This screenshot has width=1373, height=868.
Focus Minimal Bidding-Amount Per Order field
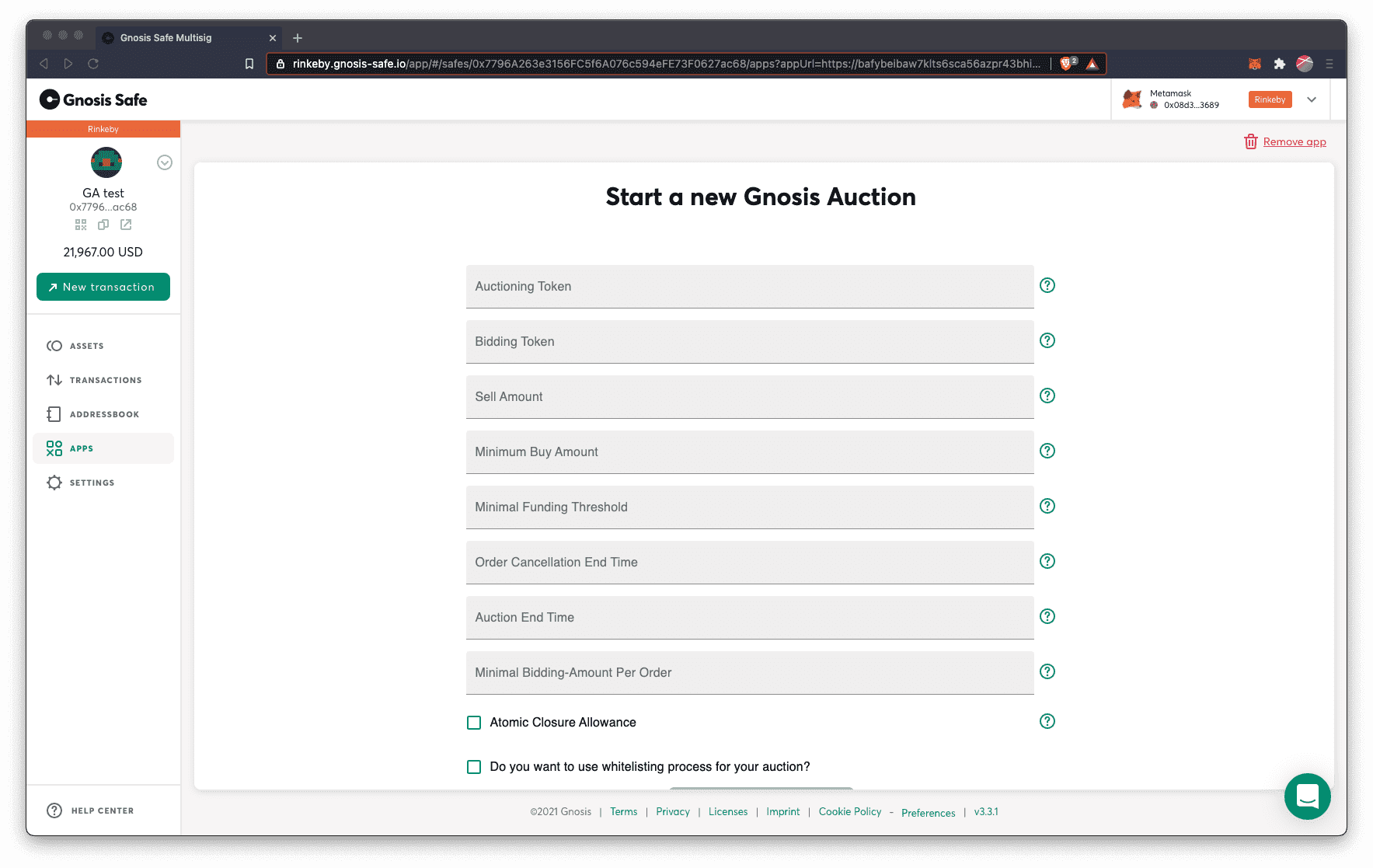[750, 673]
